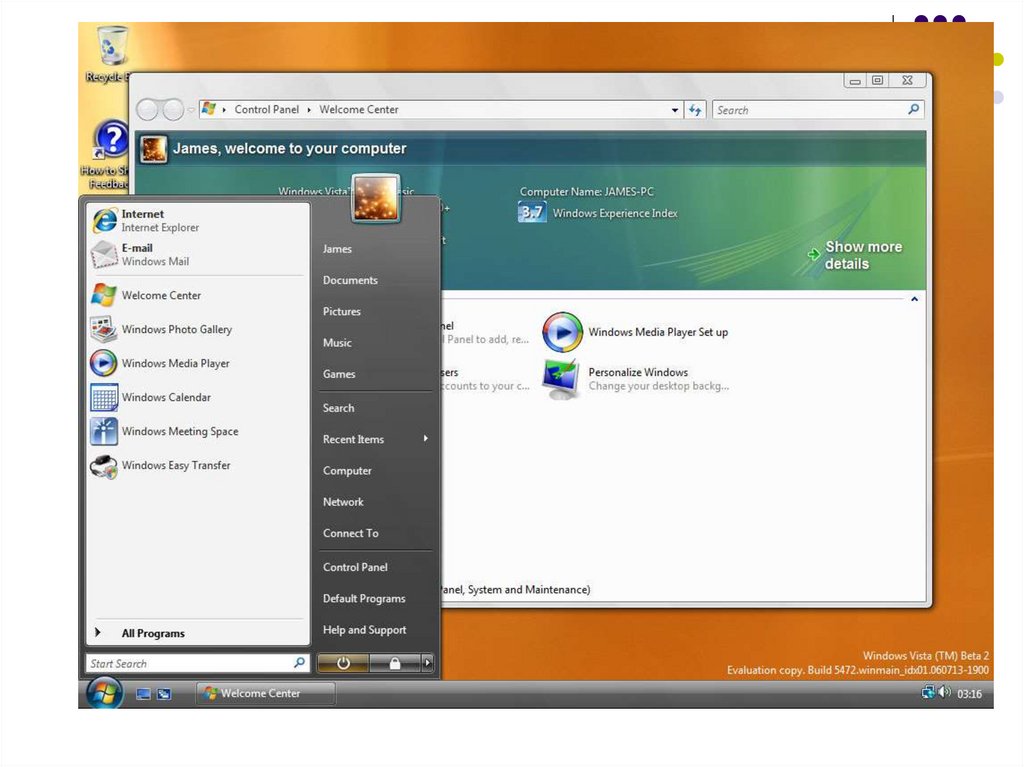This screenshot has height=767, width=1024.
Task: Click the Start orb button
Action: 104,693
